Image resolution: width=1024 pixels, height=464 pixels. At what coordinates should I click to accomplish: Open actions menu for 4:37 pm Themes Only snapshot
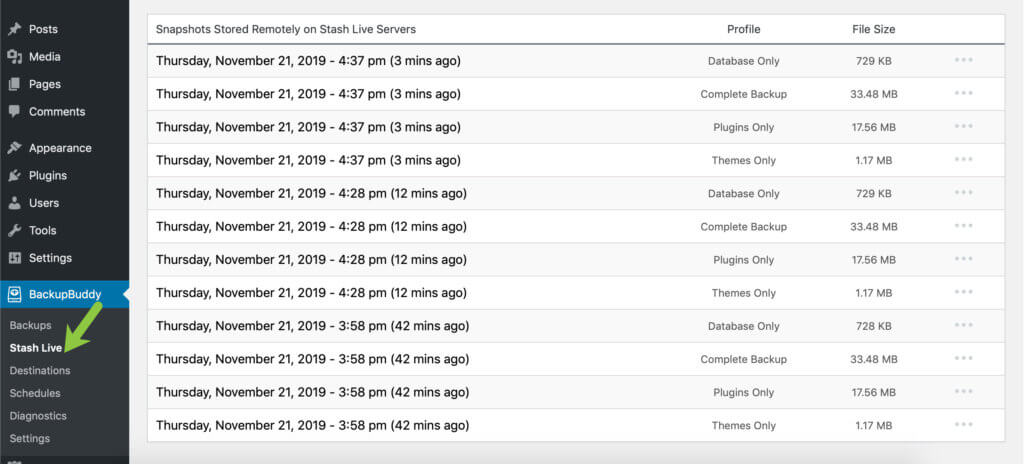[963, 159]
